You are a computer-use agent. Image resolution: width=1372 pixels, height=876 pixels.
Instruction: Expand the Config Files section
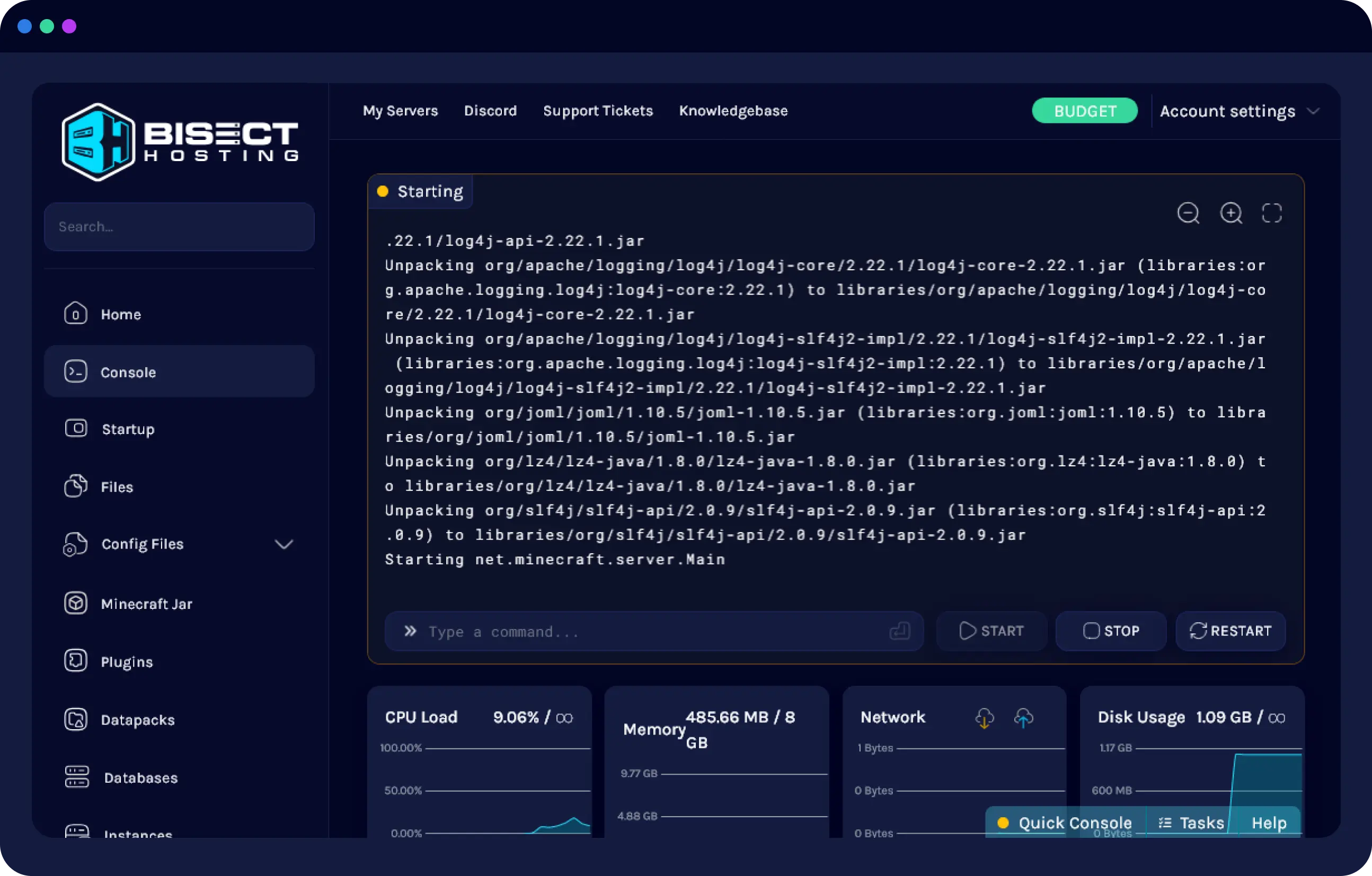283,544
